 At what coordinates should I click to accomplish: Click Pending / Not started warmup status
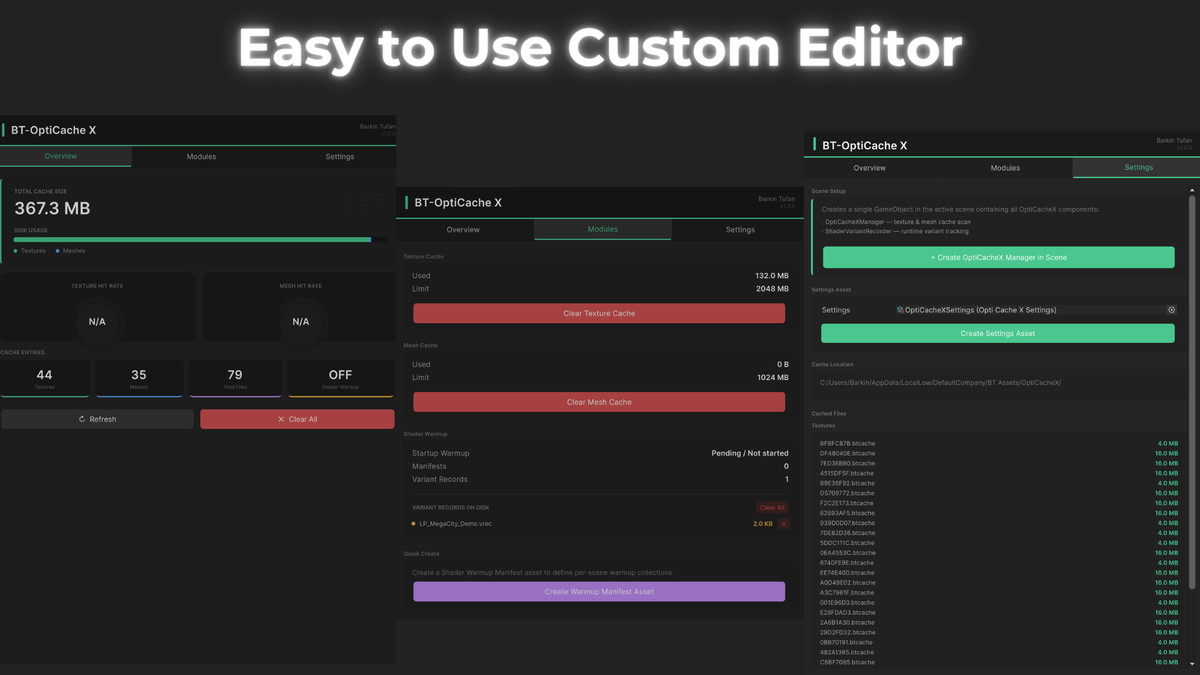pyautogui.click(x=750, y=454)
